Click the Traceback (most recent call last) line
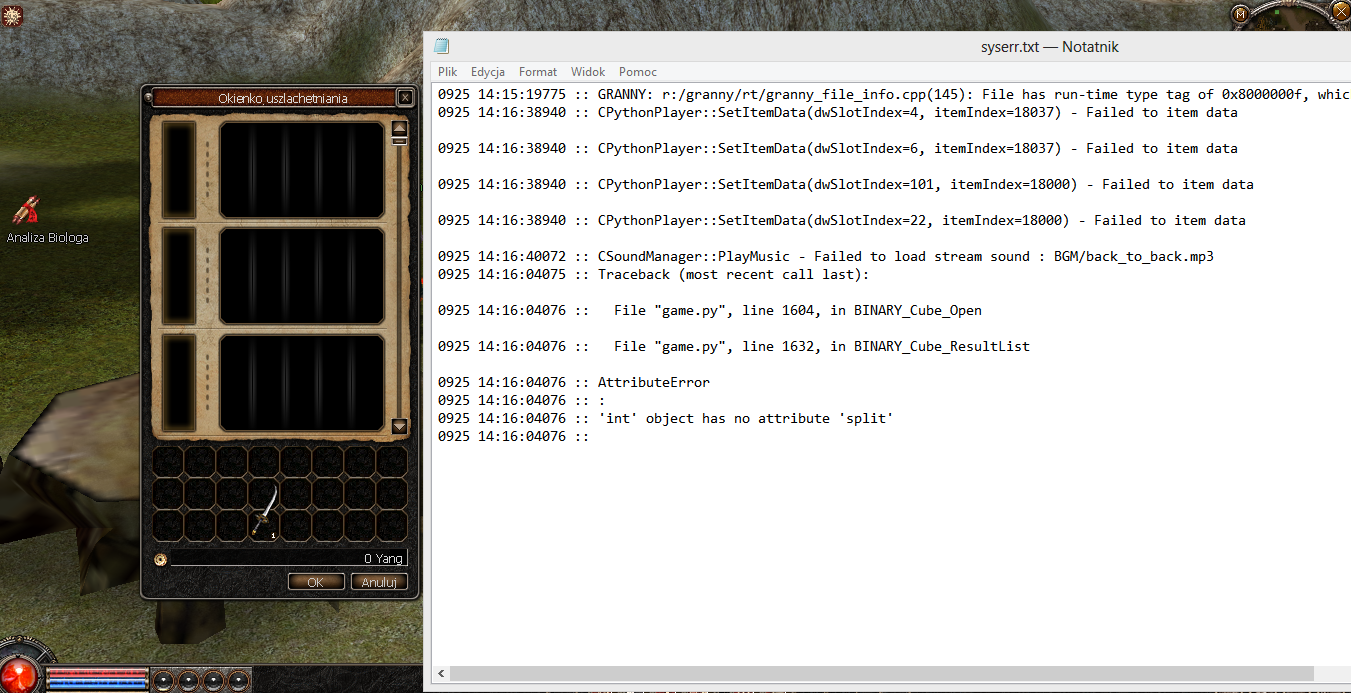The image size is (1351, 693). pos(654,274)
